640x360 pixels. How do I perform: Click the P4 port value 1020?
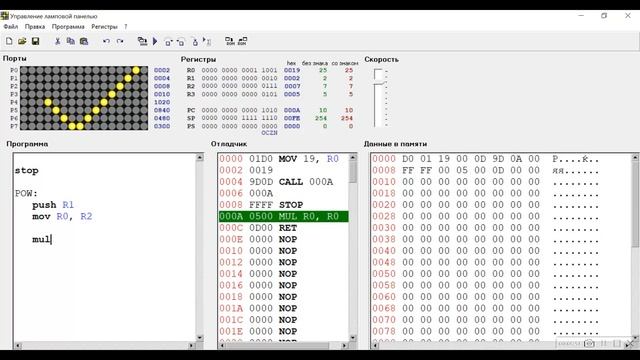[x=162, y=102]
